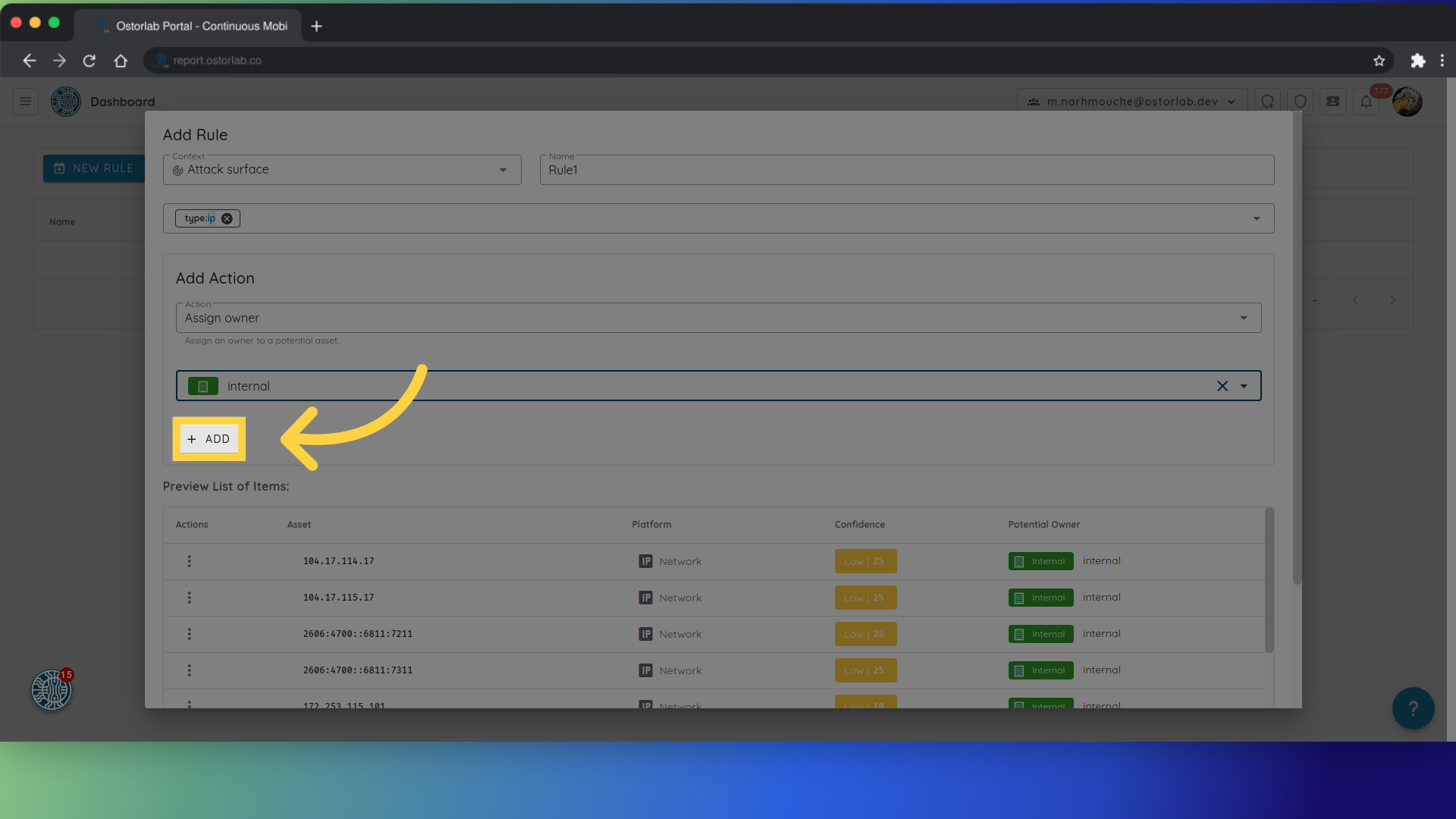Image resolution: width=1456 pixels, height=819 pixels.
Task: Remove the type:ip filter chip
Action: pyautogui.click(x=227, y=218)
